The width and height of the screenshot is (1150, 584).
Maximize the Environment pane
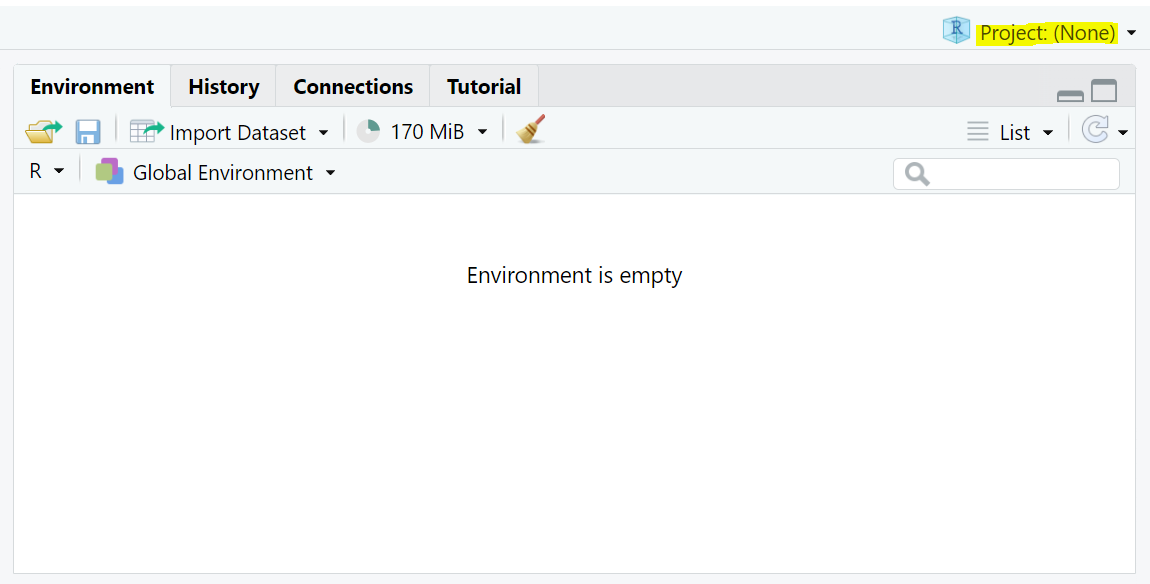[1104, 91]
